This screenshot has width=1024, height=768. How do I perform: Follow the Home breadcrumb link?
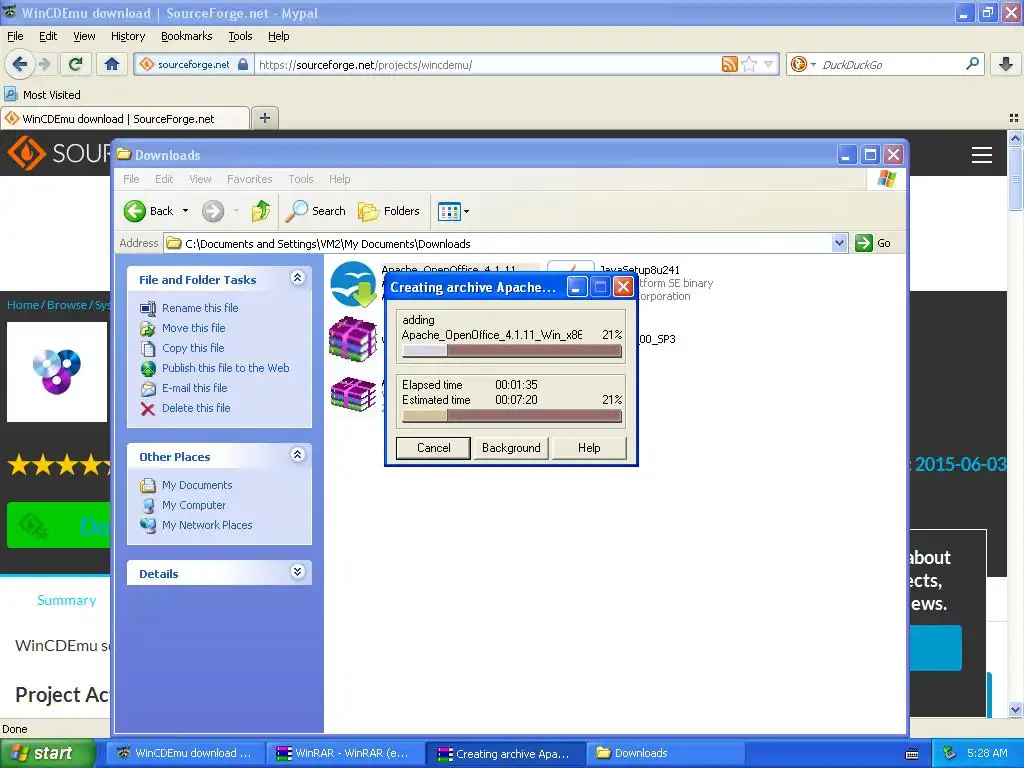point(23,305)
